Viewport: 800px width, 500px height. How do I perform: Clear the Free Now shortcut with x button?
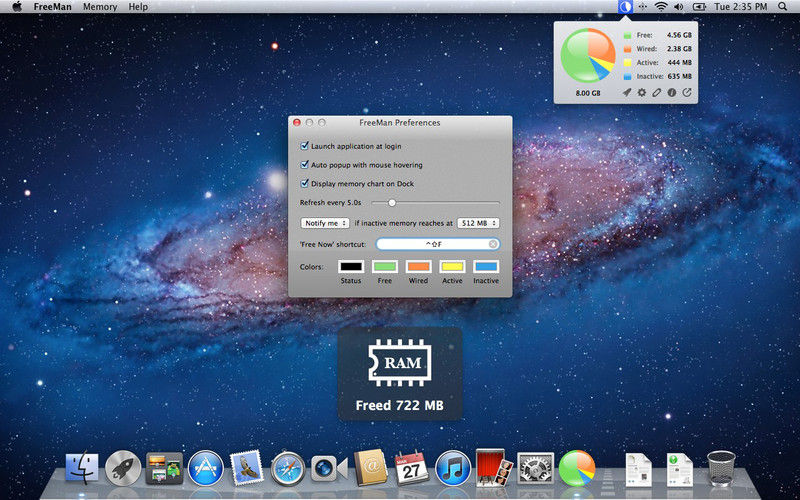[x=493, y=244]
